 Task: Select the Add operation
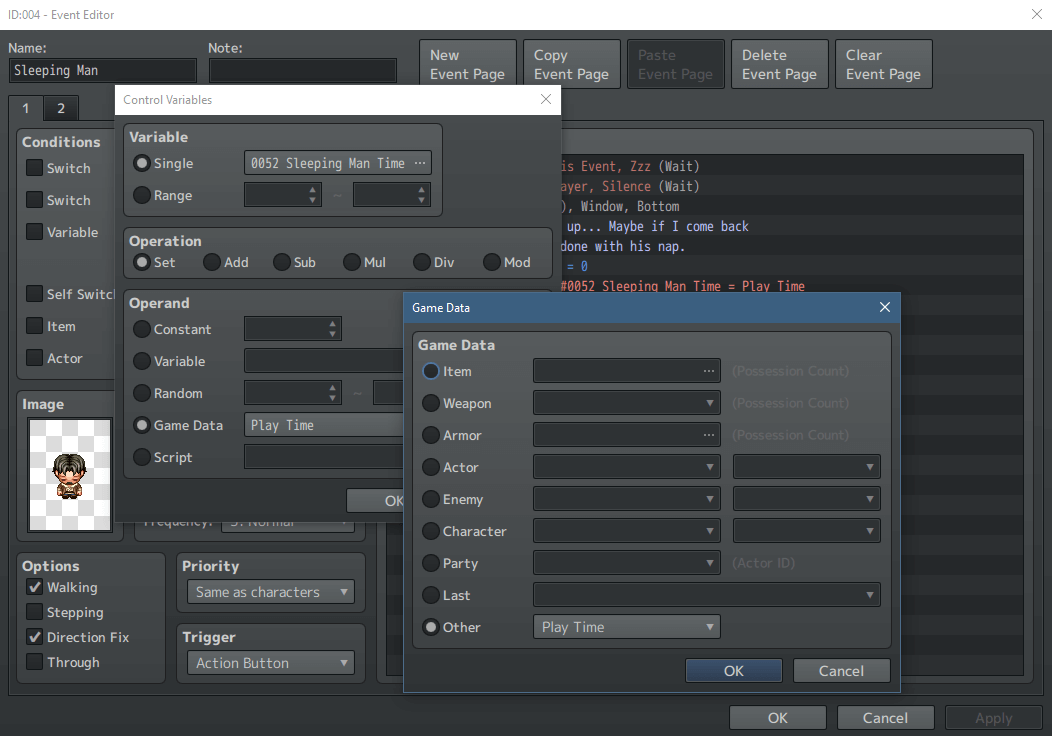(x=211, y=262)
